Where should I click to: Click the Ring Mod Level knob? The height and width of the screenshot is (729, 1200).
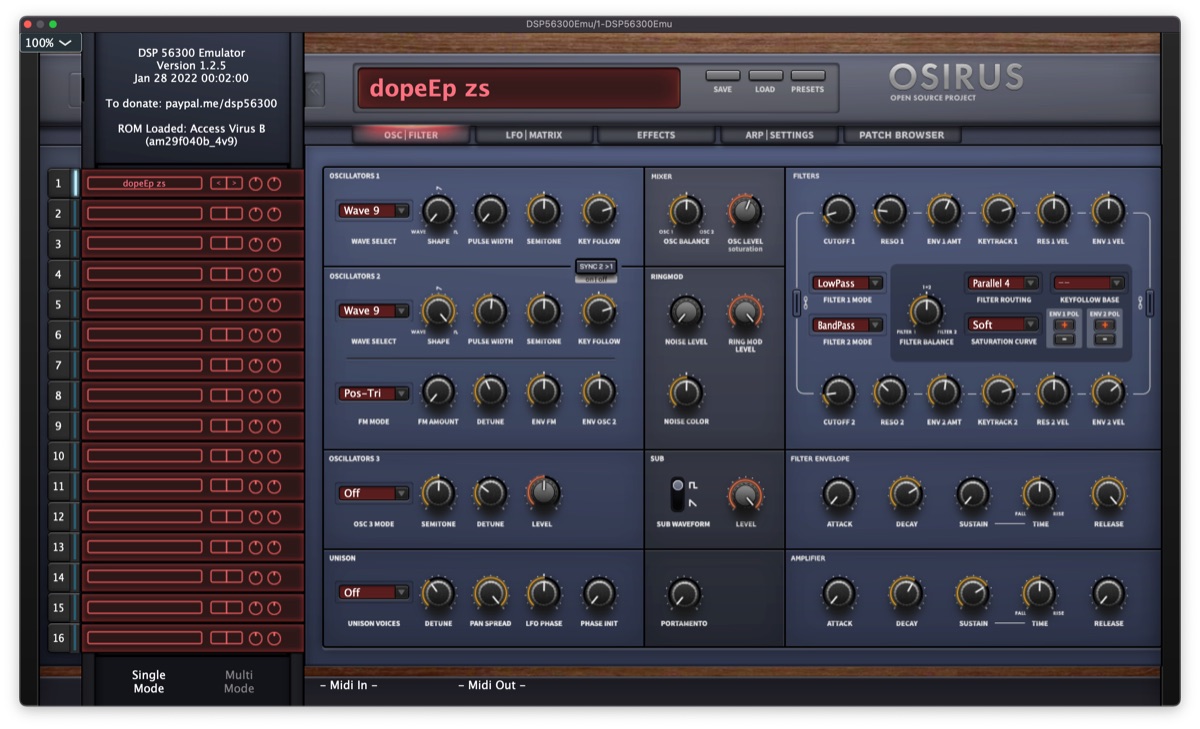tap(744, 311)
